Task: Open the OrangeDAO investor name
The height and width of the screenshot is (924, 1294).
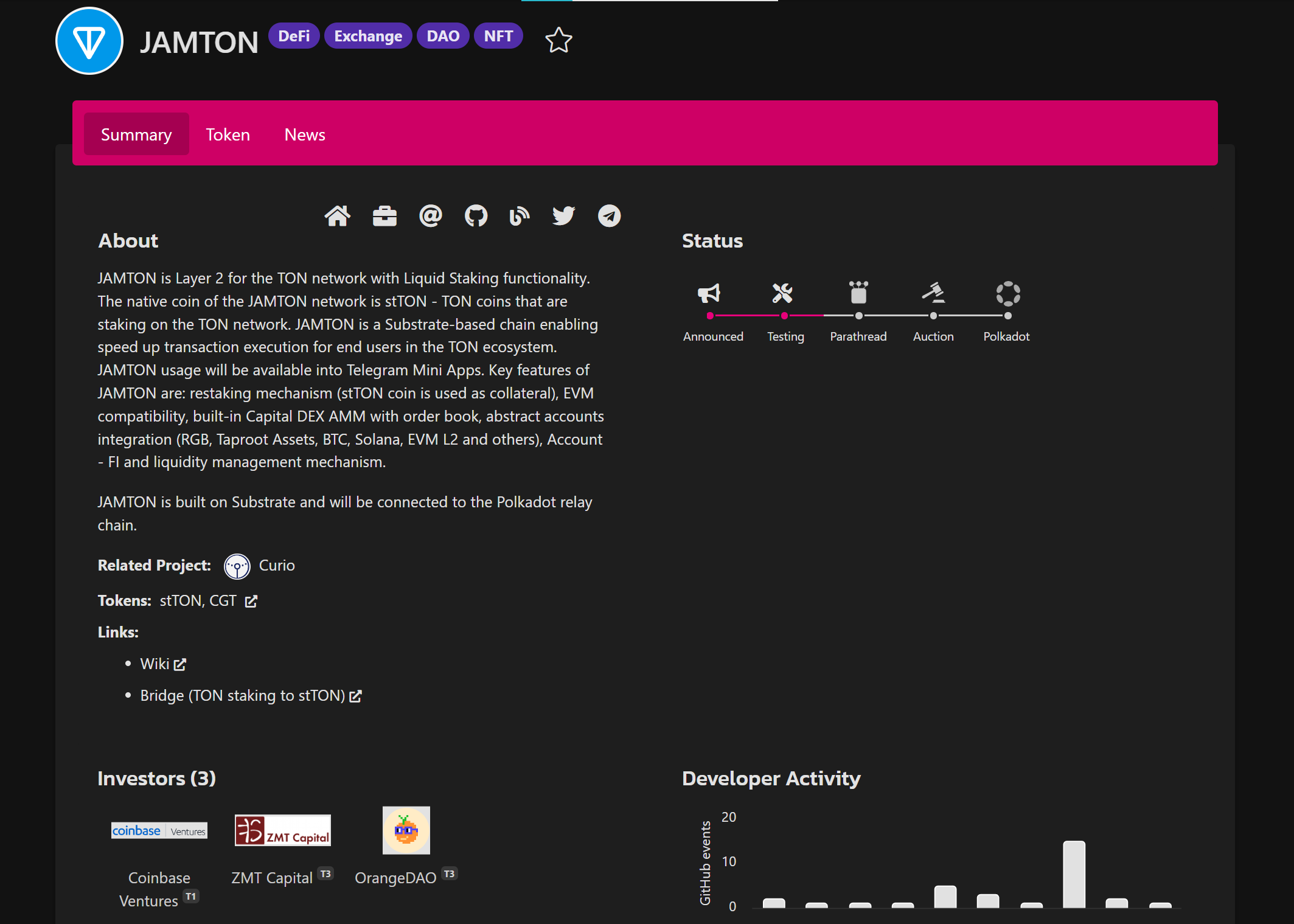Action: [x=395, y=878]
